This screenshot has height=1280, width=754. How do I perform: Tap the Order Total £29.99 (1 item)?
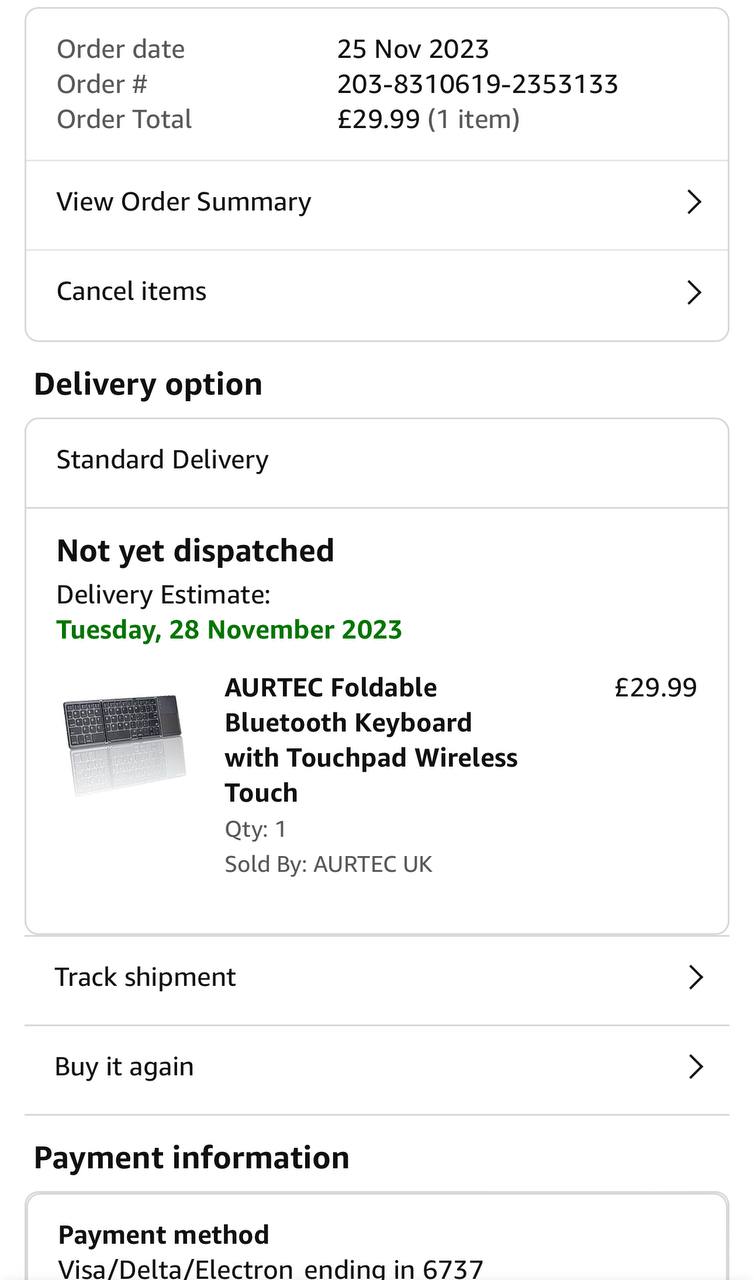(428, 119)
